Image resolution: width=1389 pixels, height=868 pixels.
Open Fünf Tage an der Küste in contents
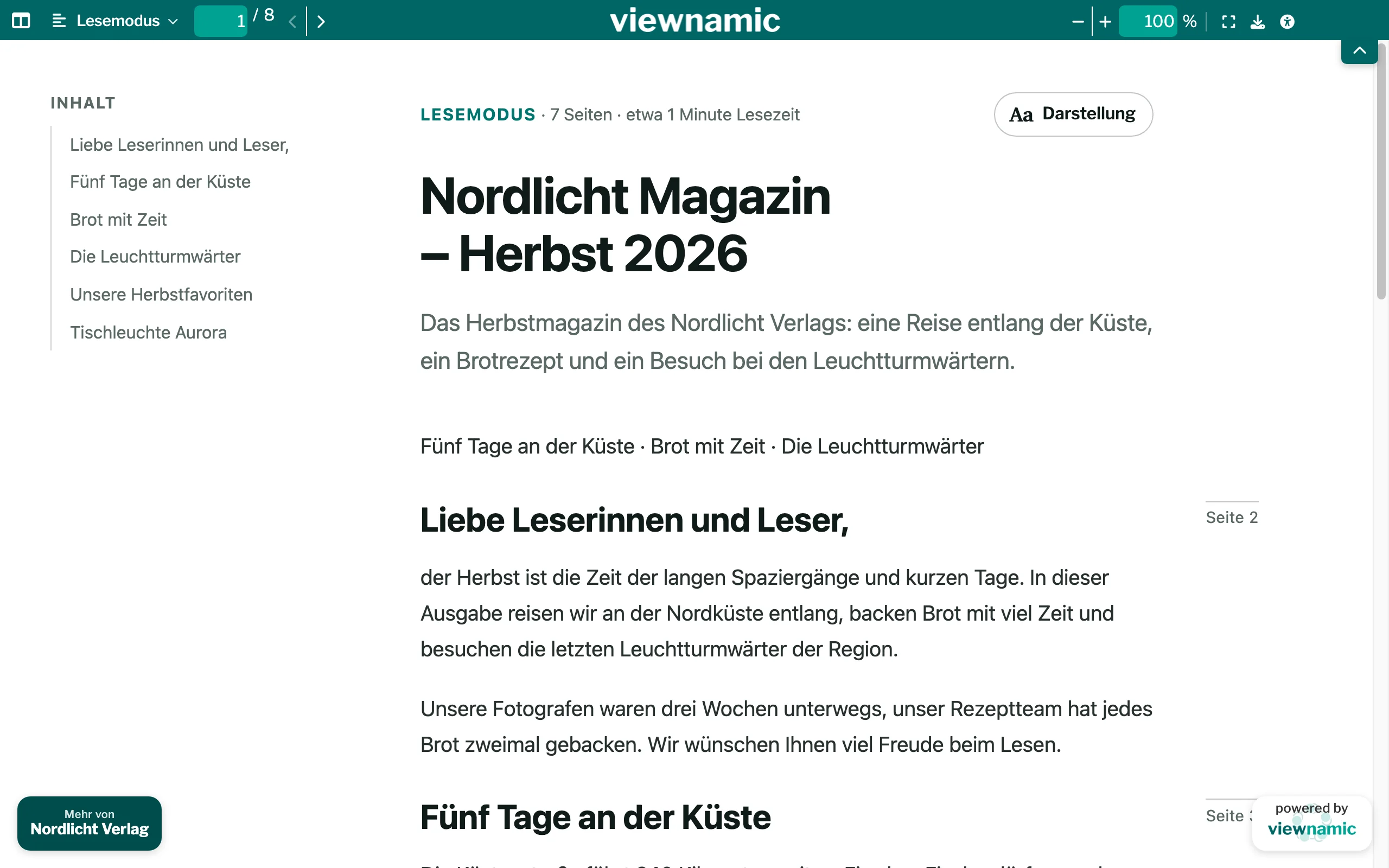point(160,182)
